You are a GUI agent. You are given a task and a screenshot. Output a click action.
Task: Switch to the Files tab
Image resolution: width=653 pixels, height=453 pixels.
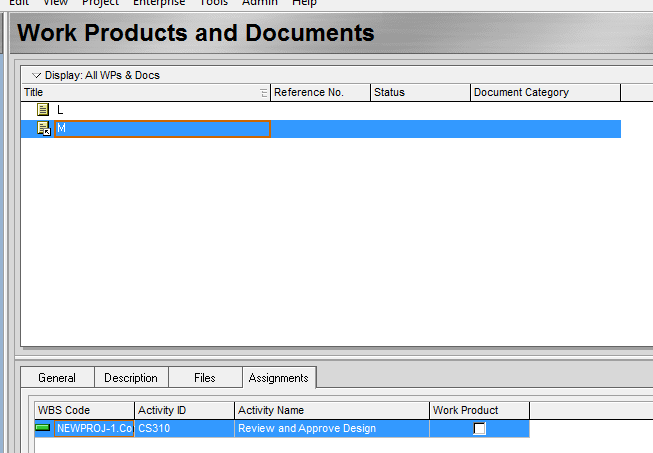[205, 378]
